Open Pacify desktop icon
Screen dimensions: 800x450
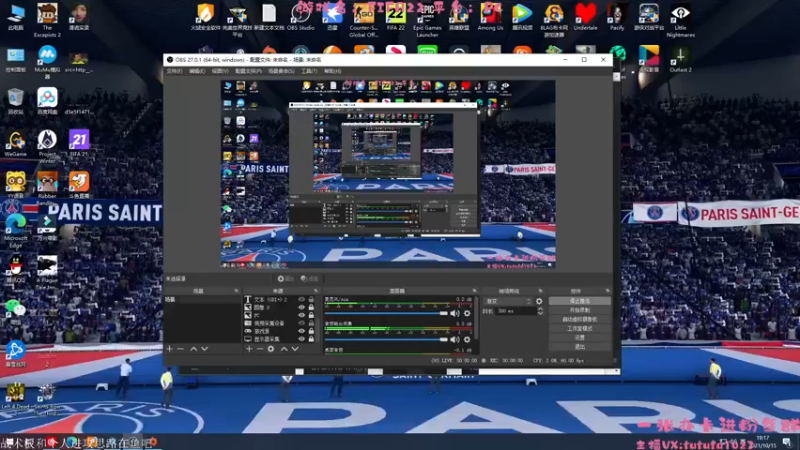(x=617, y=16)
